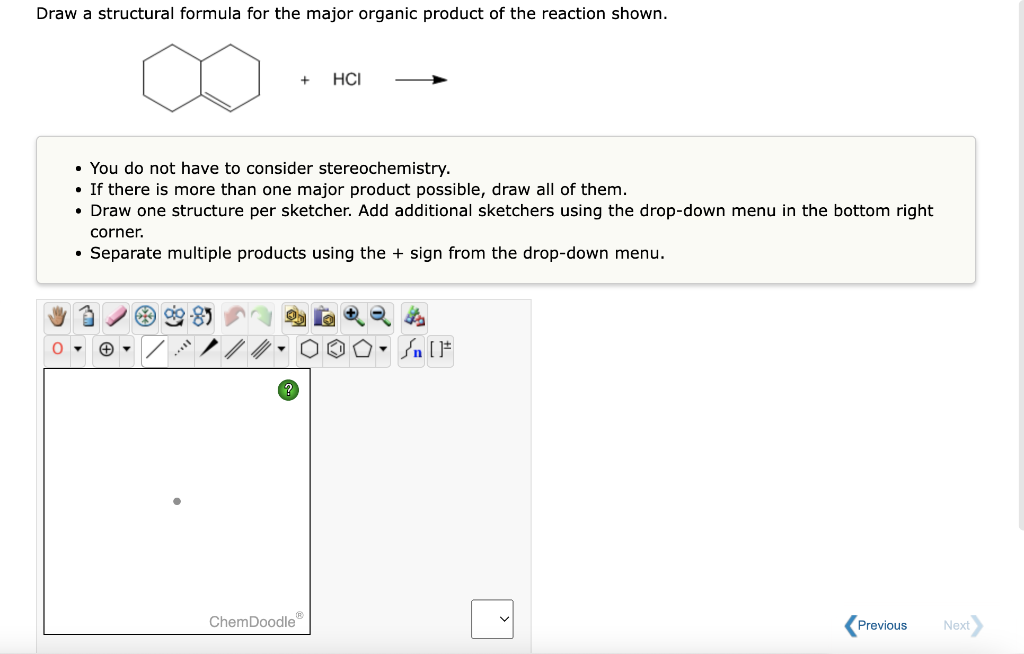Open the ring types dropdown arrow

tap(383, 350)
